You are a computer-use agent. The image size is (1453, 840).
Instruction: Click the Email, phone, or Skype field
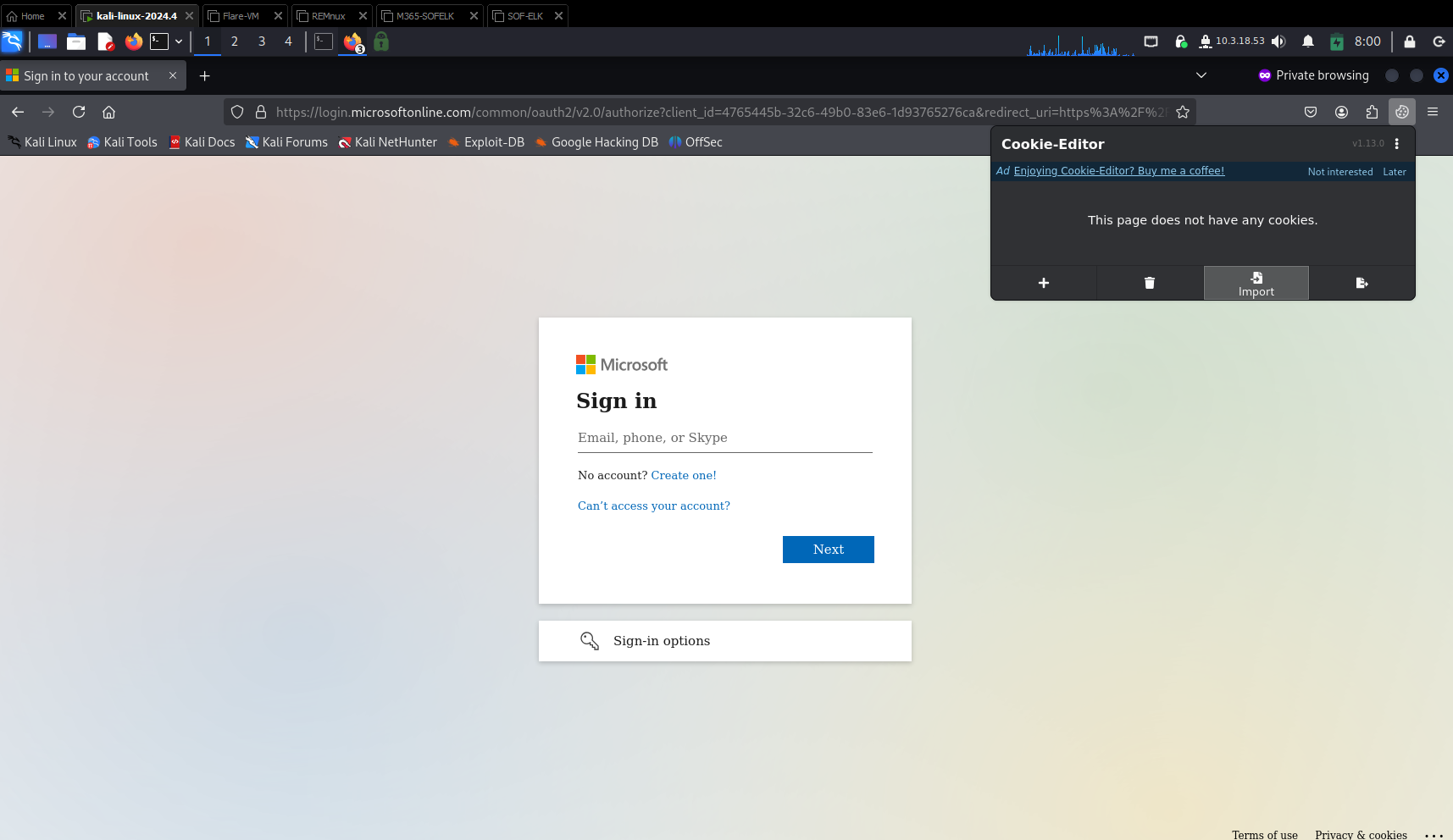click(724, 438)
